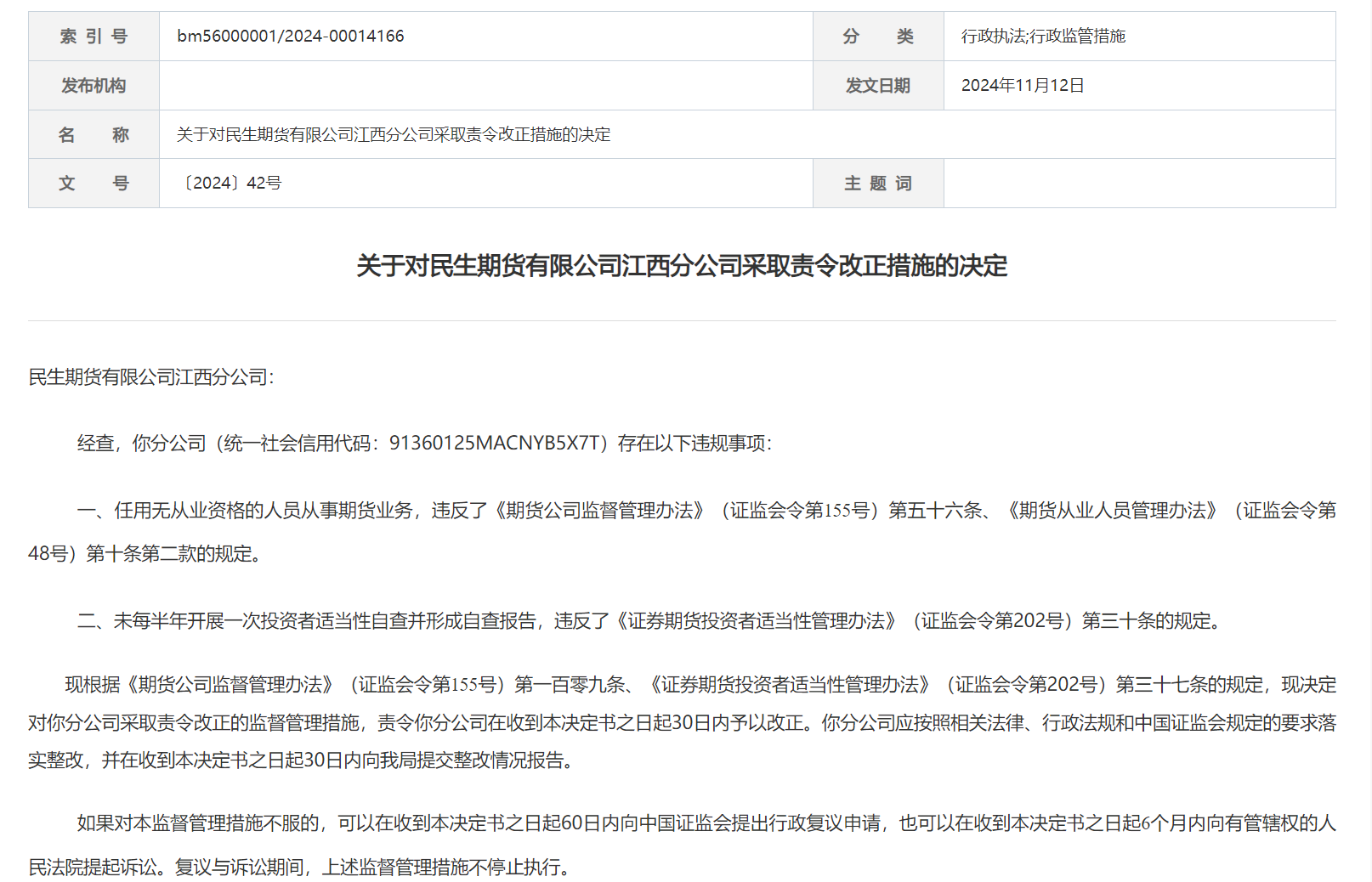Select the 文号 label cell

(x=94, y=183)
